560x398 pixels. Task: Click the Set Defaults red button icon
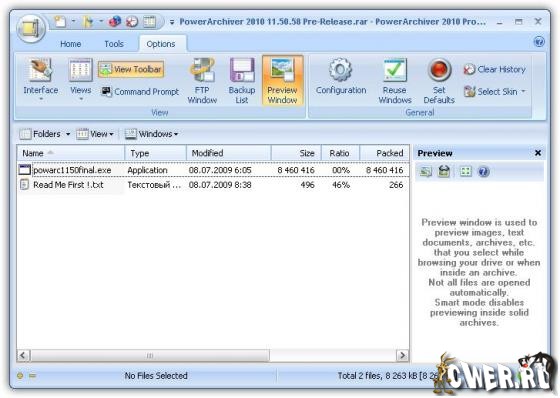pyautogui.click(x=439, y=70)
